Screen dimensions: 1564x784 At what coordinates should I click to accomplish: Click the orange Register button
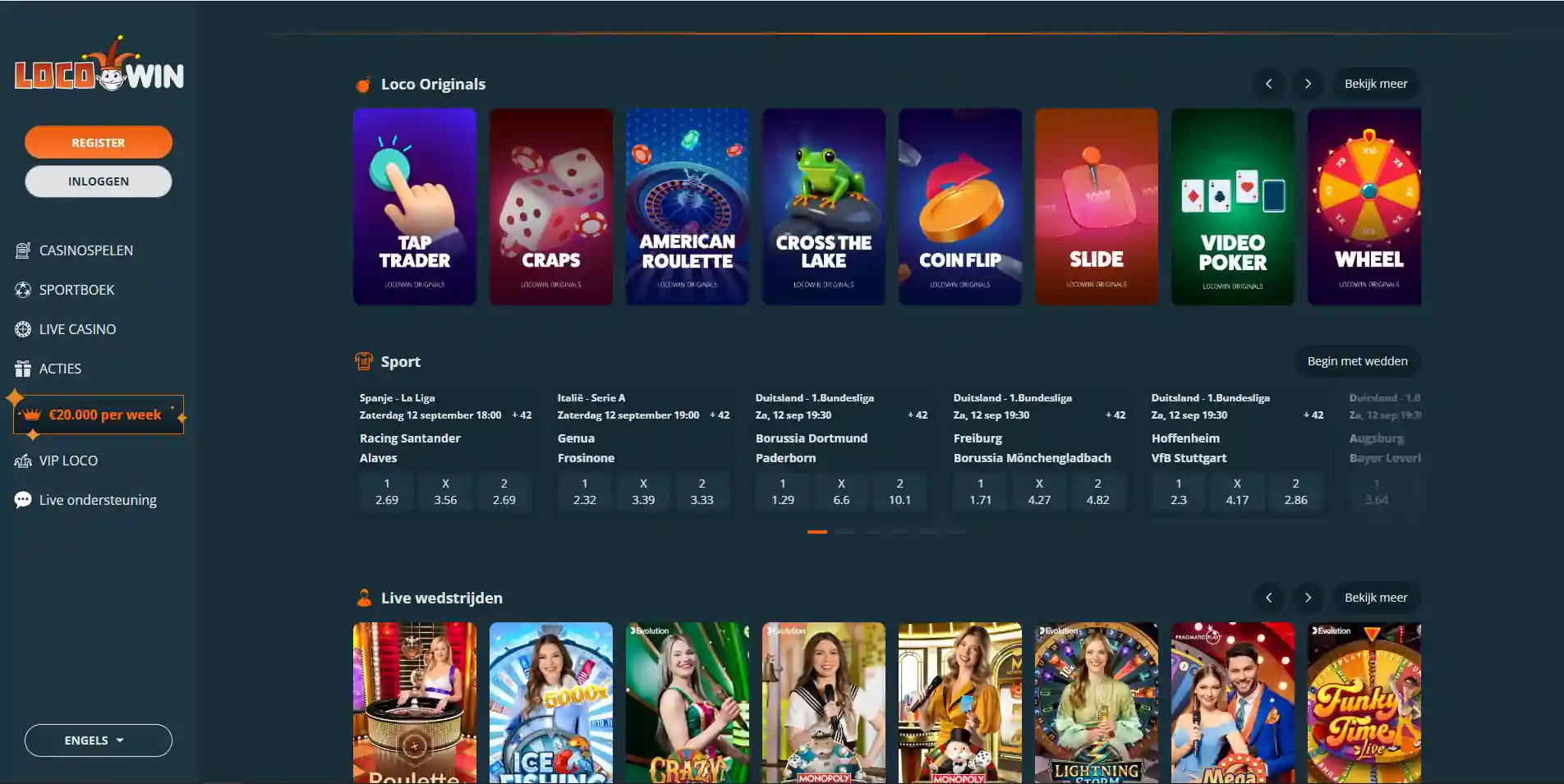click(x=99, y=142)
